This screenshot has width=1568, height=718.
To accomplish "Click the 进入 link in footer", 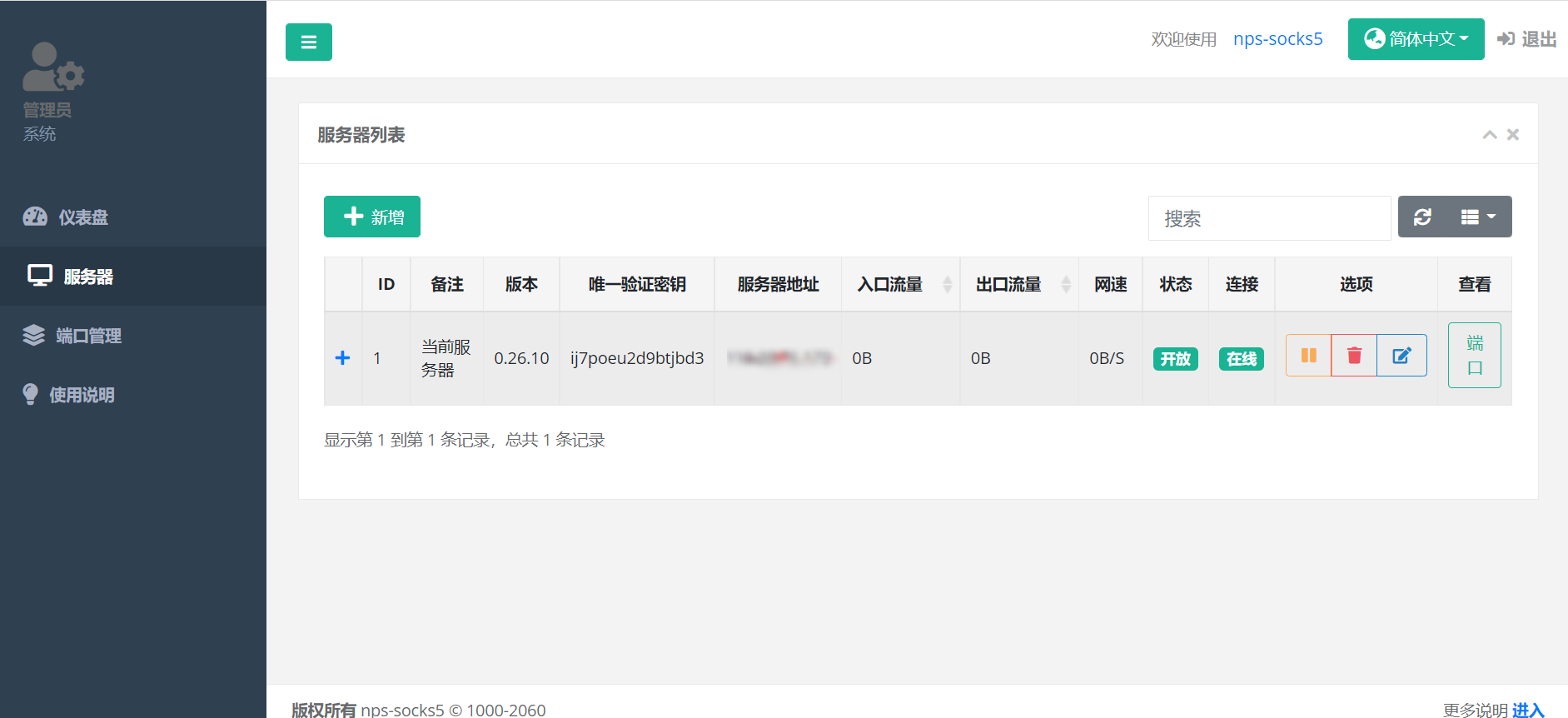I will coord(1528,710).
